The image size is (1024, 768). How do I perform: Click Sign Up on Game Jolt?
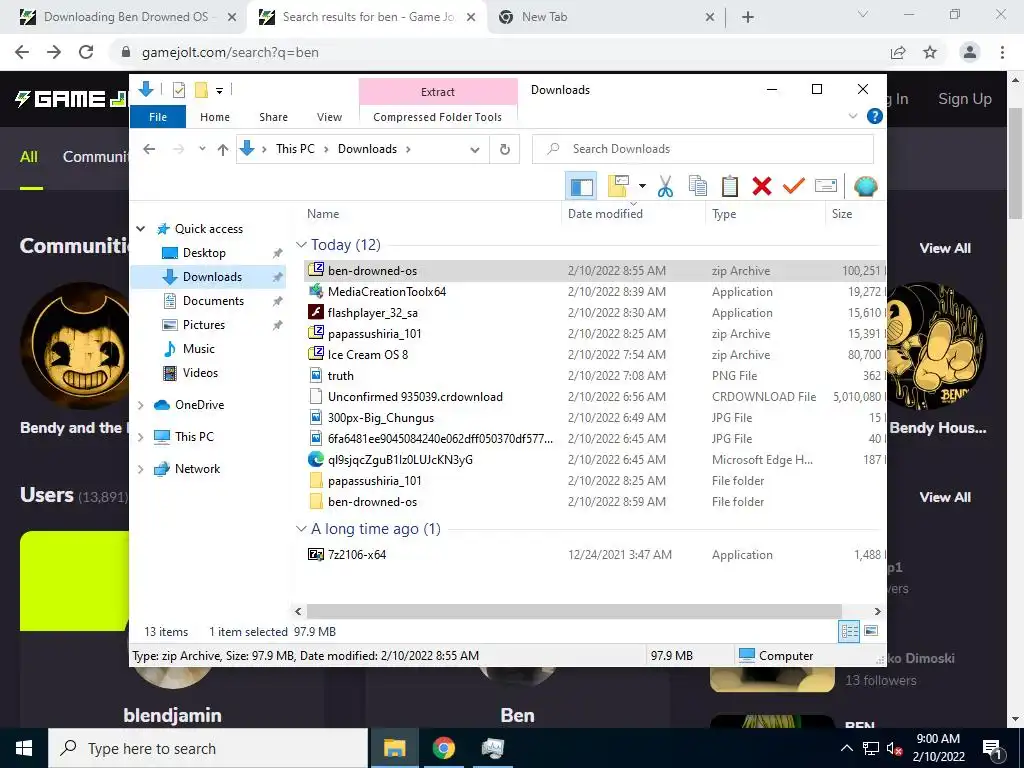tap(965, 99)
